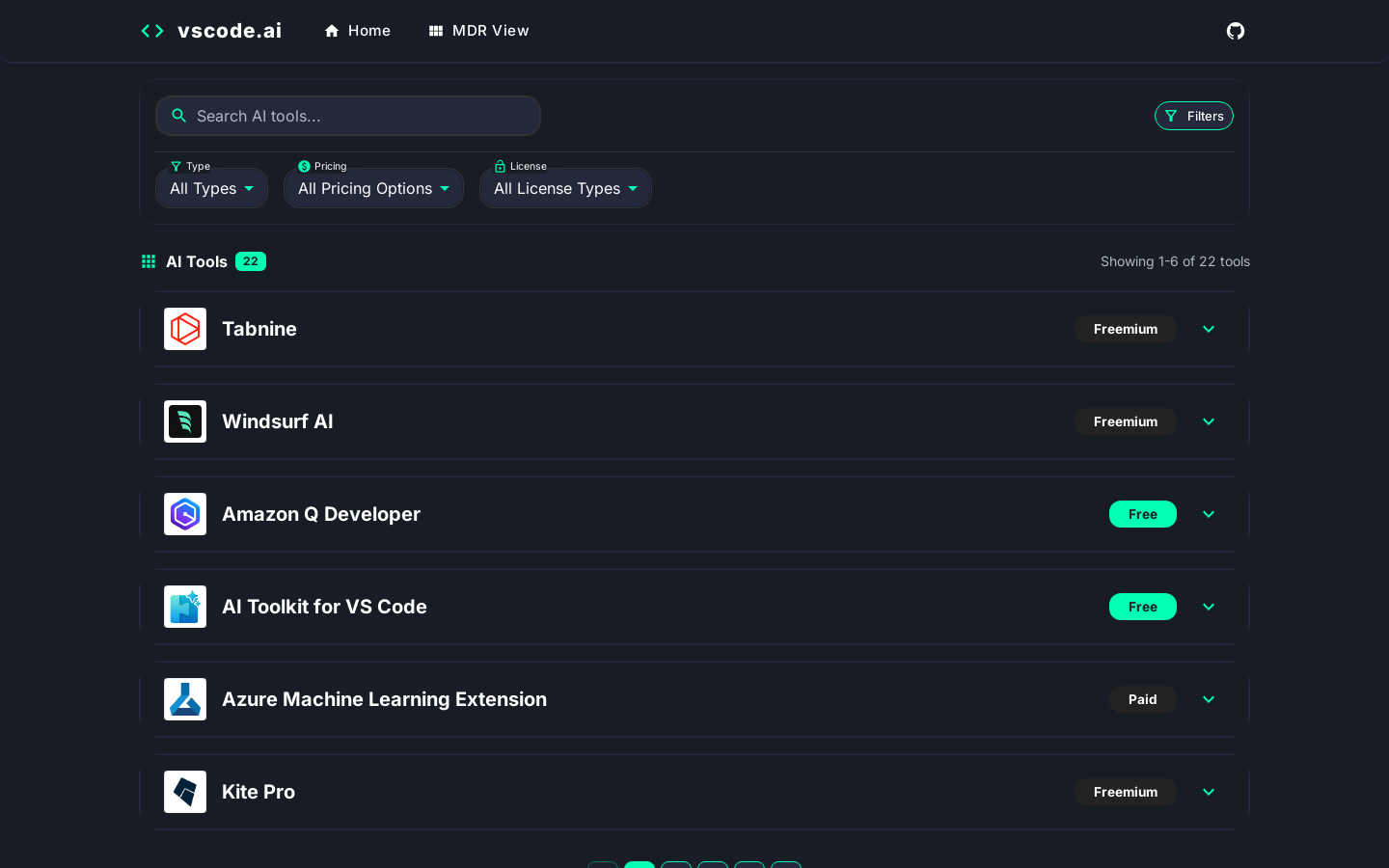This screenshot has height=868, width=1389.
Task: Click the Amazon Q Developer logo icon
Action: pos(185,514)
